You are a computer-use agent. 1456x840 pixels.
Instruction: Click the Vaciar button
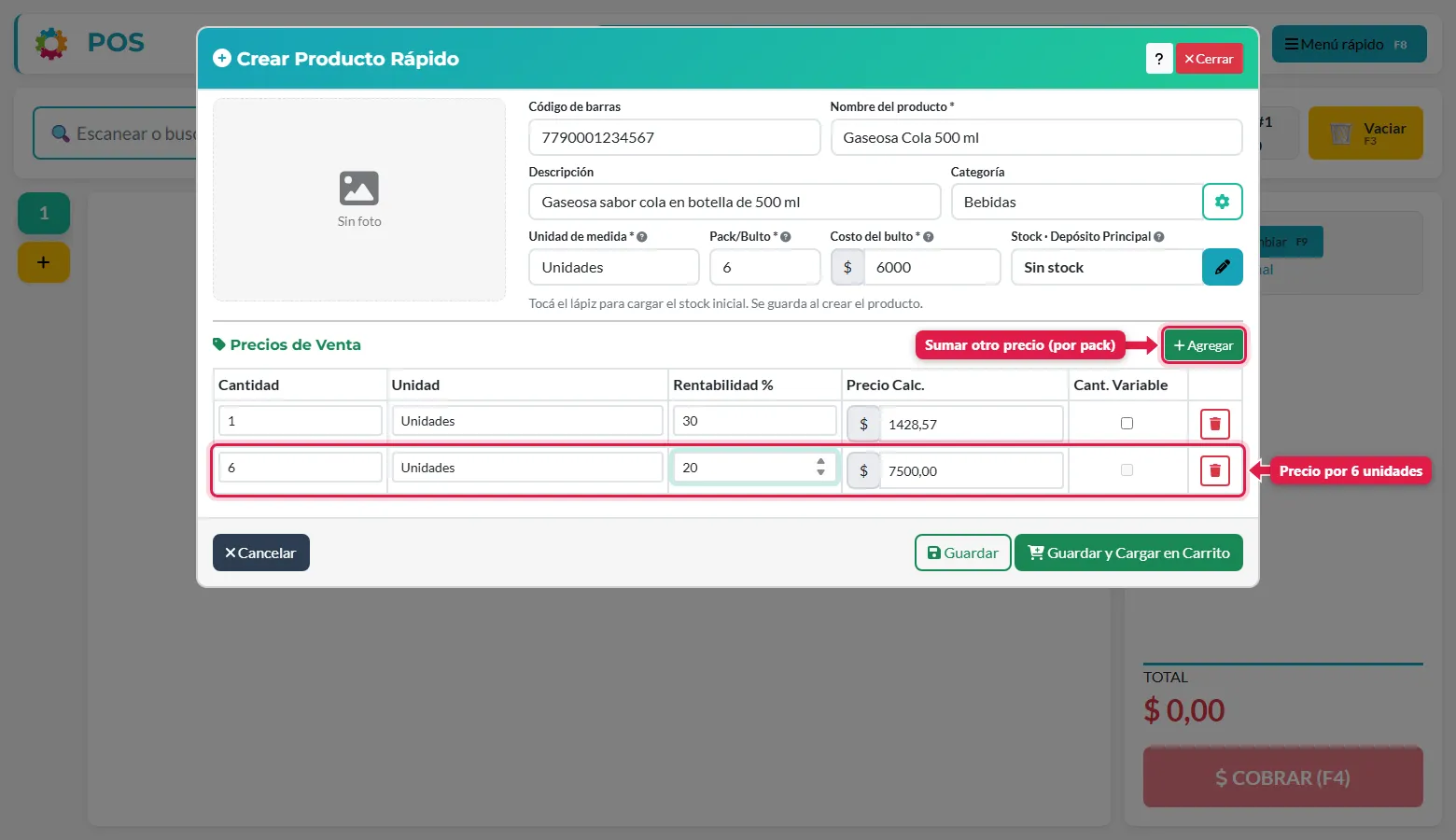click(x=1365, y=133)
